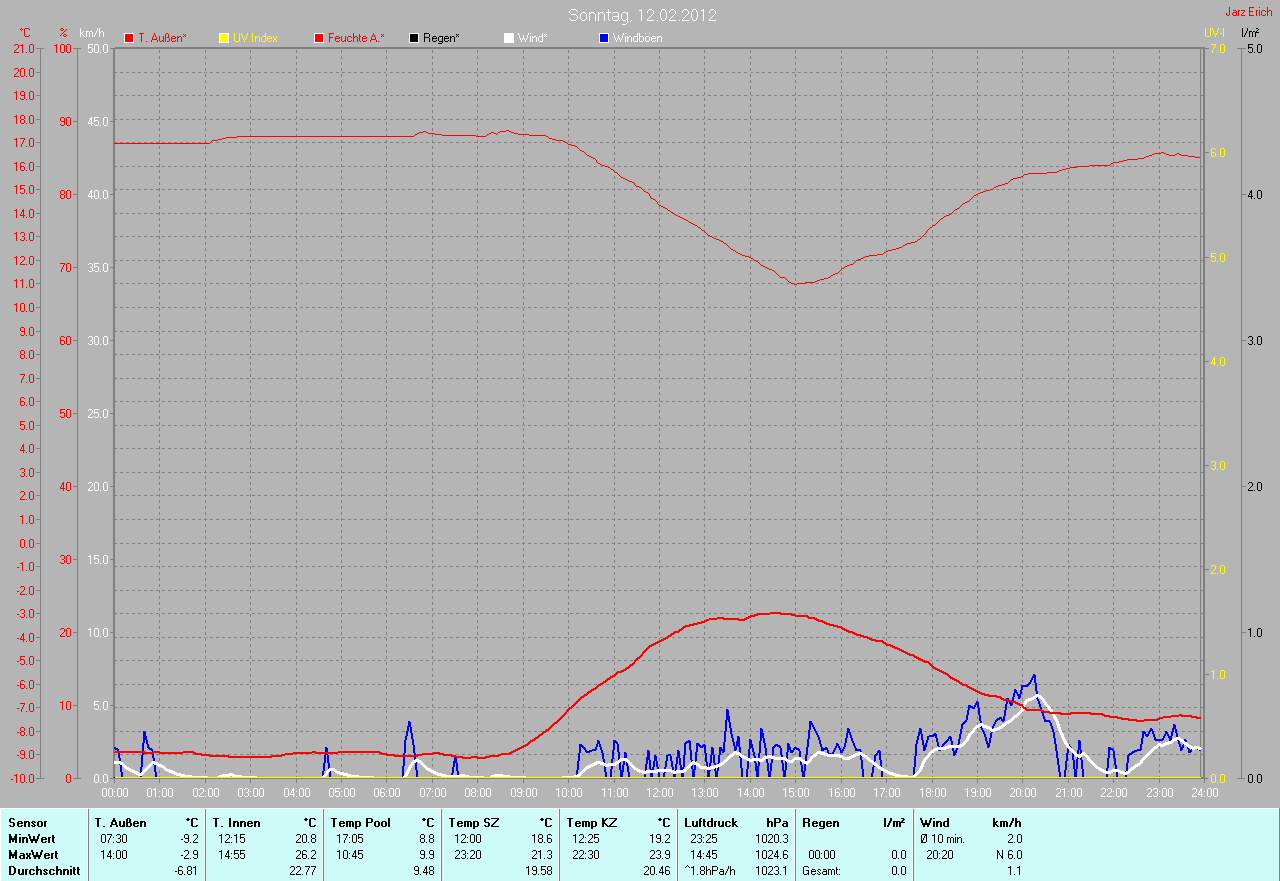The width and height of the screenshot is (1280, 881).
Task: Click the Luftdruck average '1023.1'
Action: [771, 871]
